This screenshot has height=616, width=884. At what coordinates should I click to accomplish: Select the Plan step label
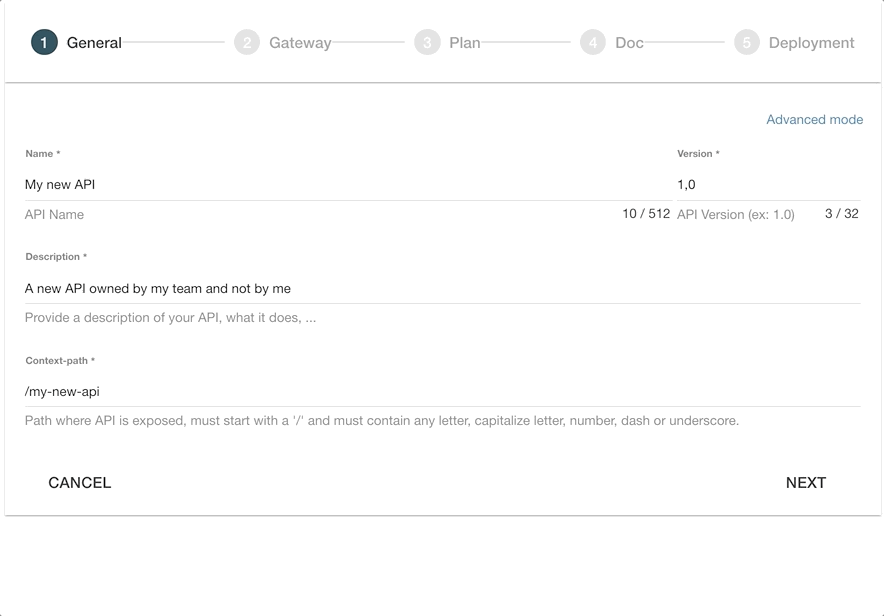pyautogui.click(x=465, y=43)
